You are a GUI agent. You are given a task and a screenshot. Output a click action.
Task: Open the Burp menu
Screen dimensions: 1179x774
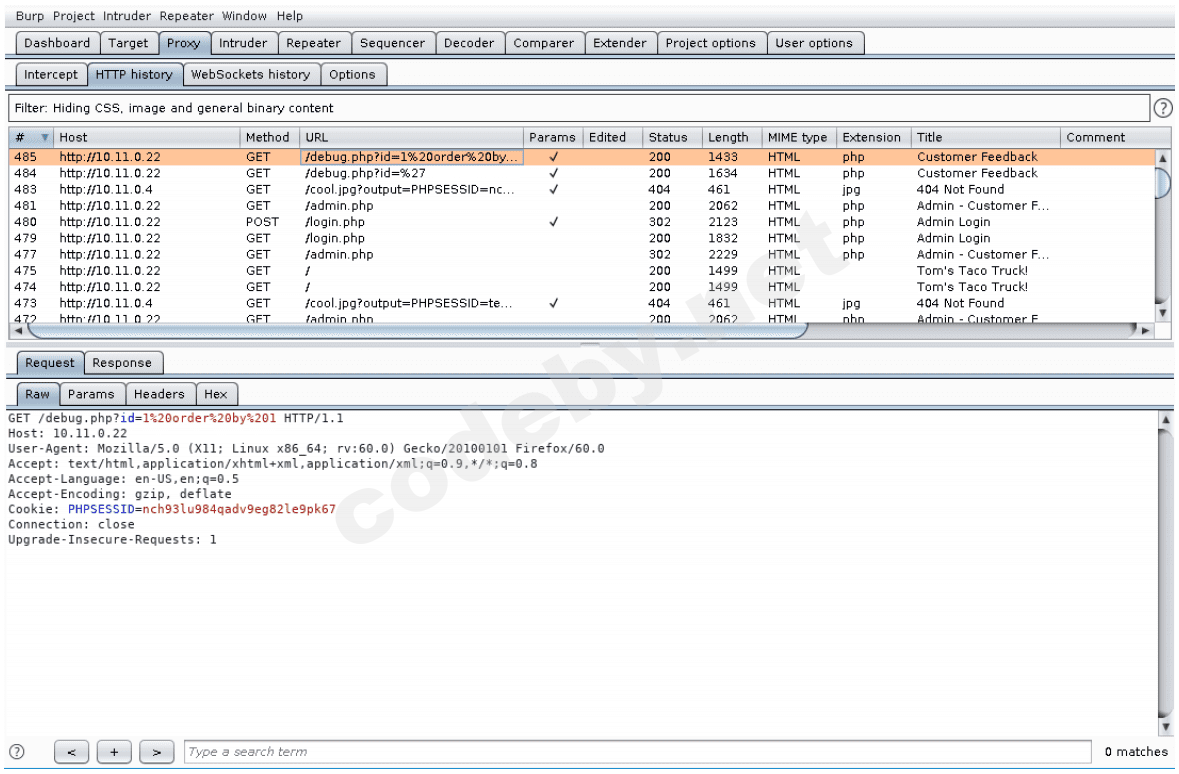(30, 16)
